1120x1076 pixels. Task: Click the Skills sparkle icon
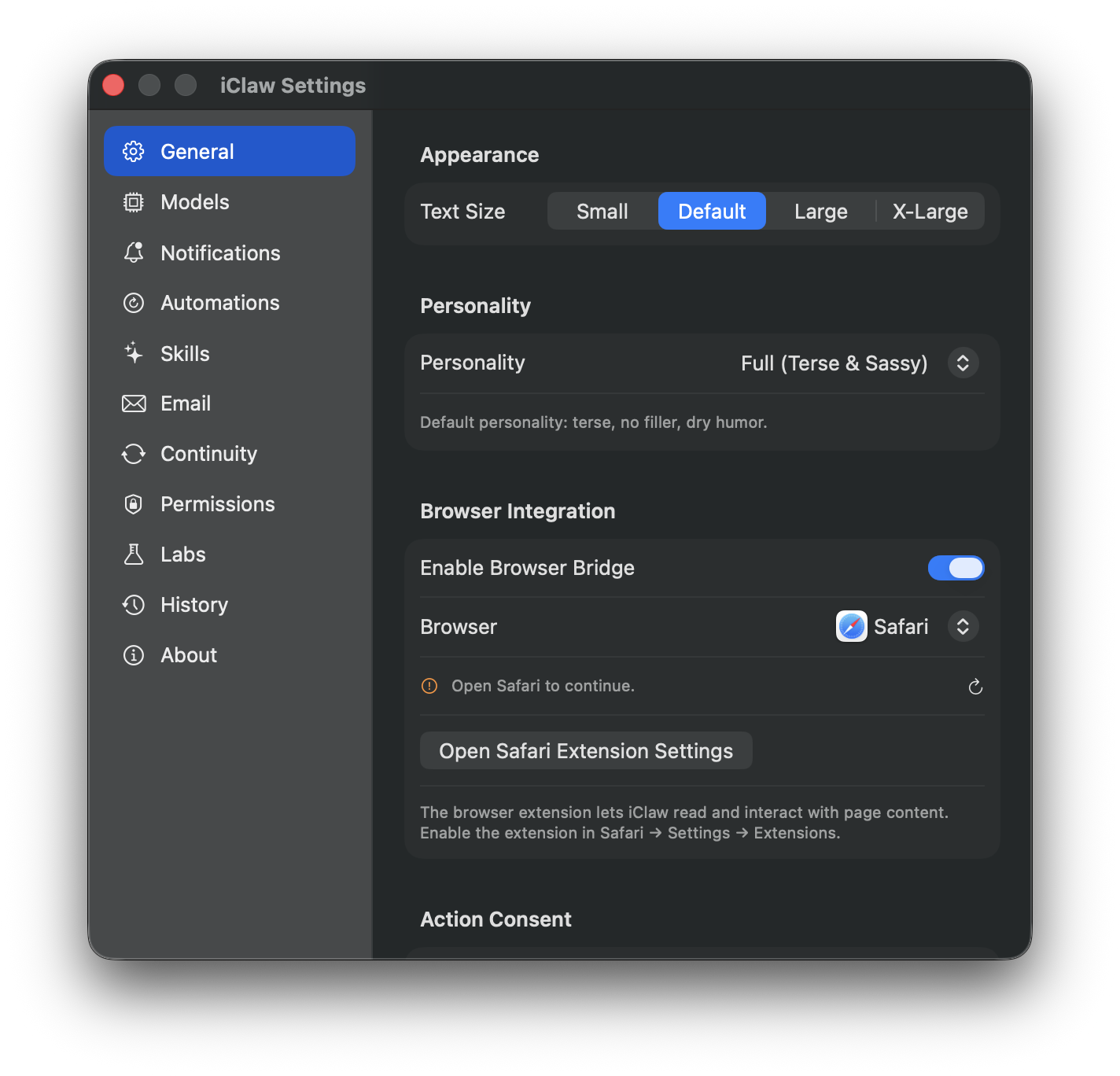point(134,353)
